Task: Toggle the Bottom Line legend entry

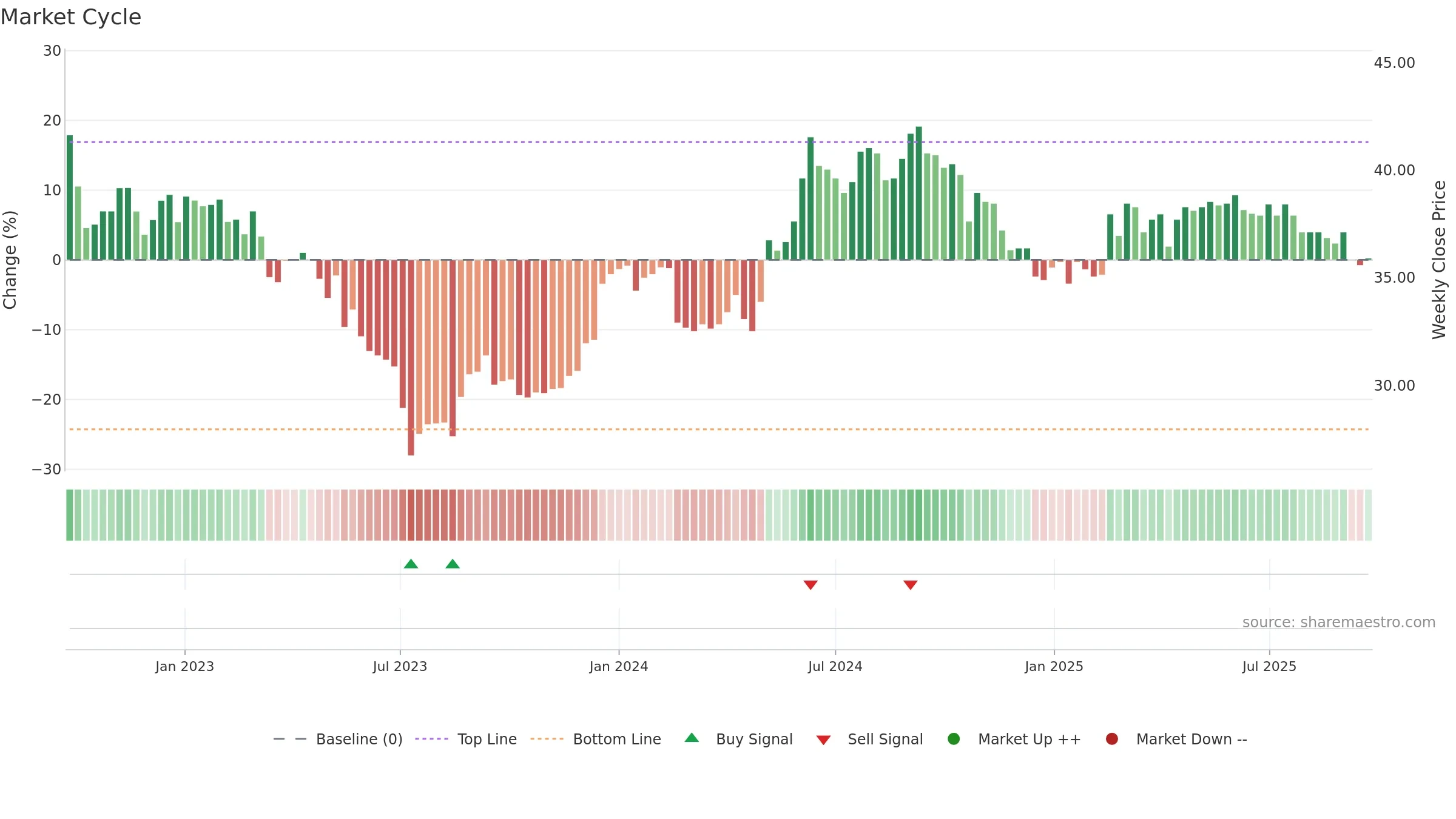Action: [596, 739]
